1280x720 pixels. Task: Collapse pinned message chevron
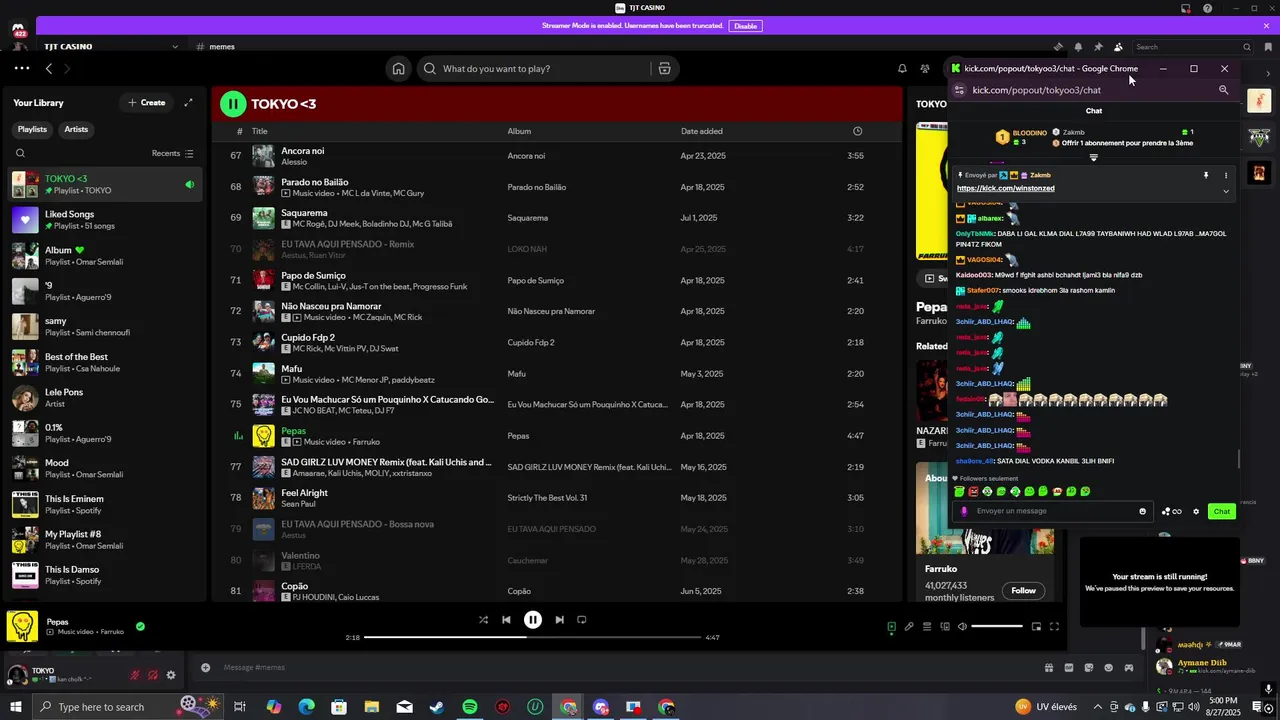click(1226, 191)
